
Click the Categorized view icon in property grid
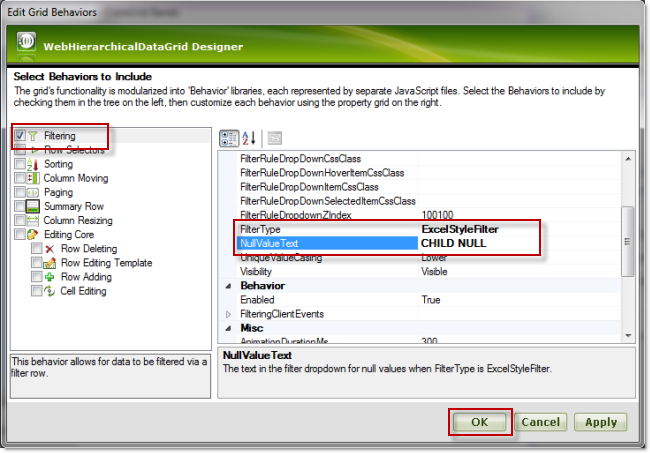(228, 138)
